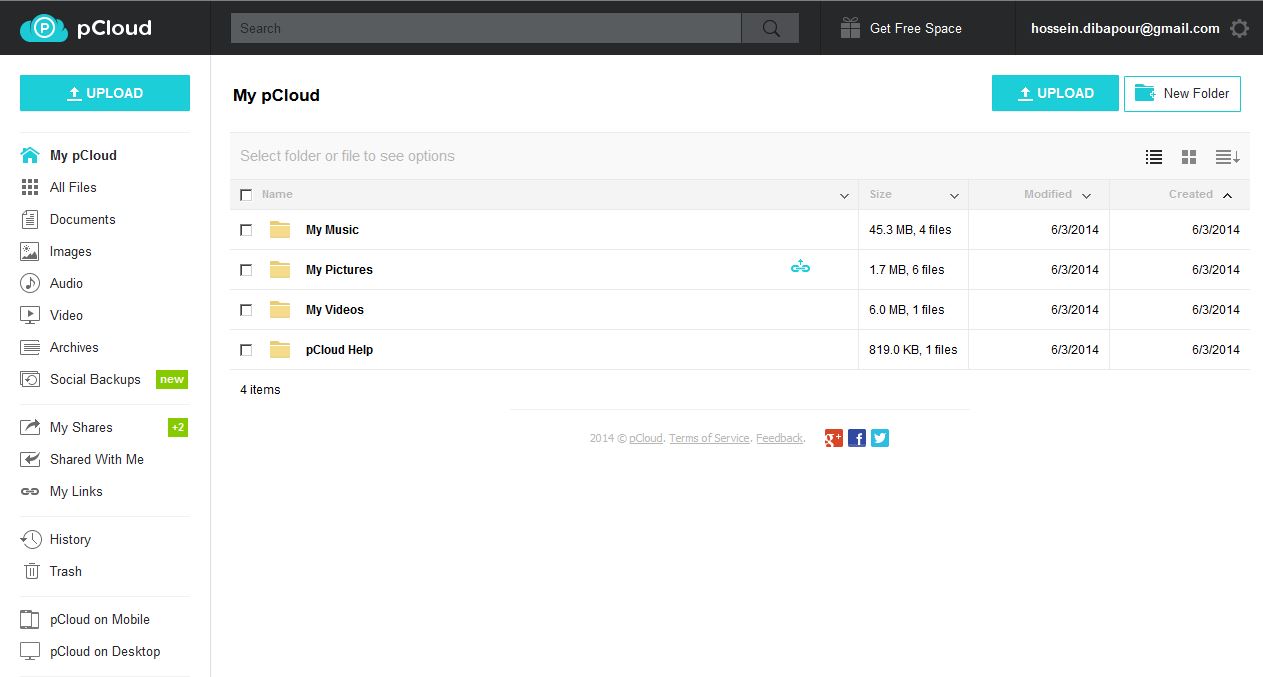Click the search magnifier icon
The height and width of the screenshot is (677, 1263).
[771, 28]
